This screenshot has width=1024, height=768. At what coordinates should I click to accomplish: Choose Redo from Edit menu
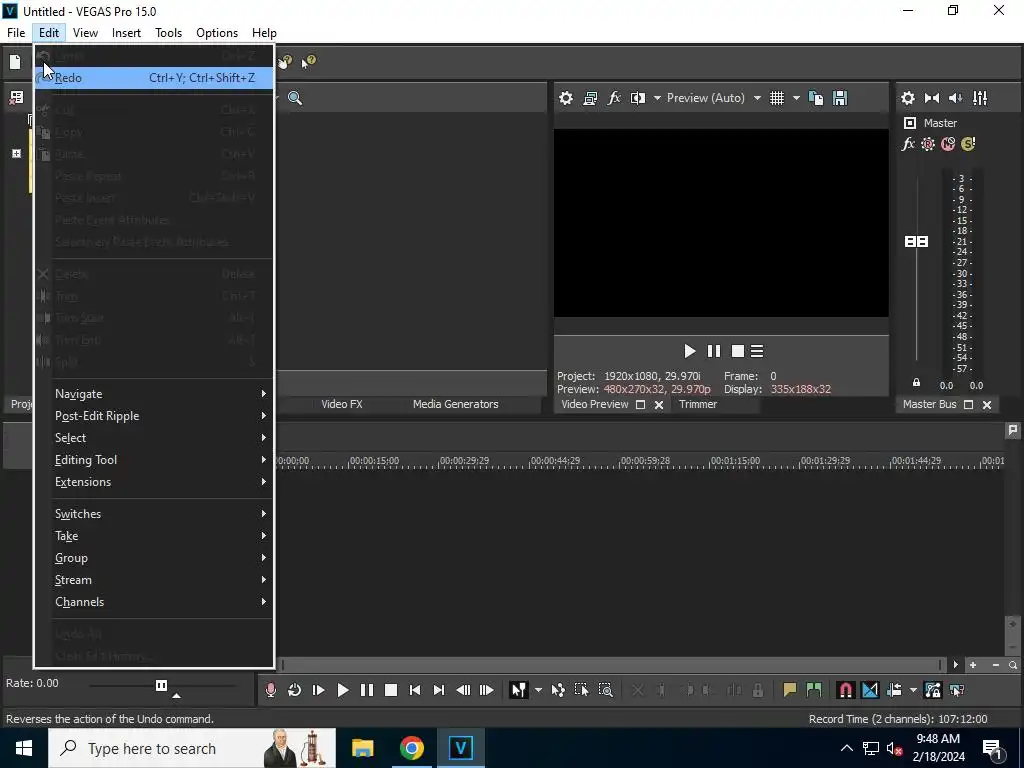point(153,78)
